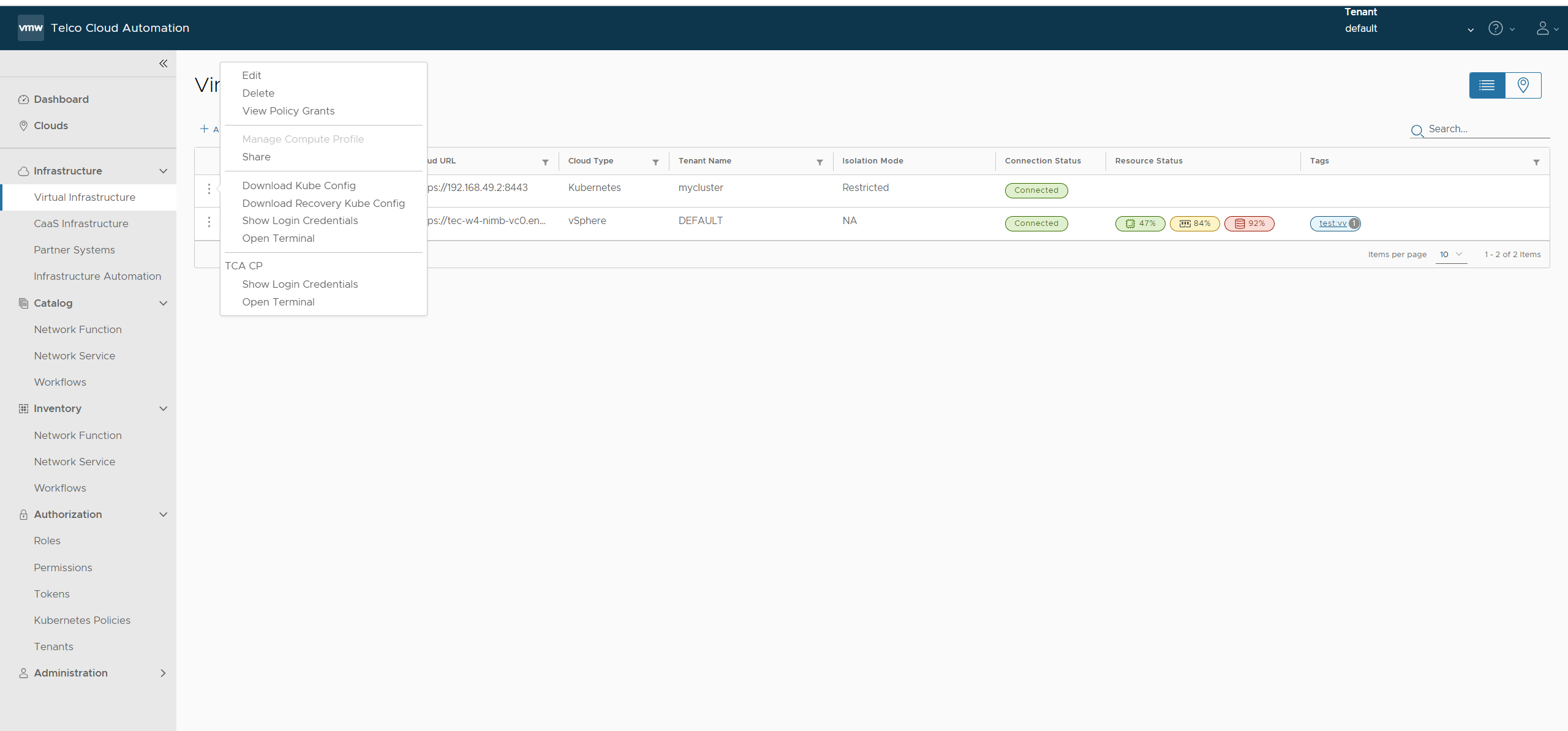Open Catalog Network Service
This screenshot has height=731, width=1568.
coord(74,356)
